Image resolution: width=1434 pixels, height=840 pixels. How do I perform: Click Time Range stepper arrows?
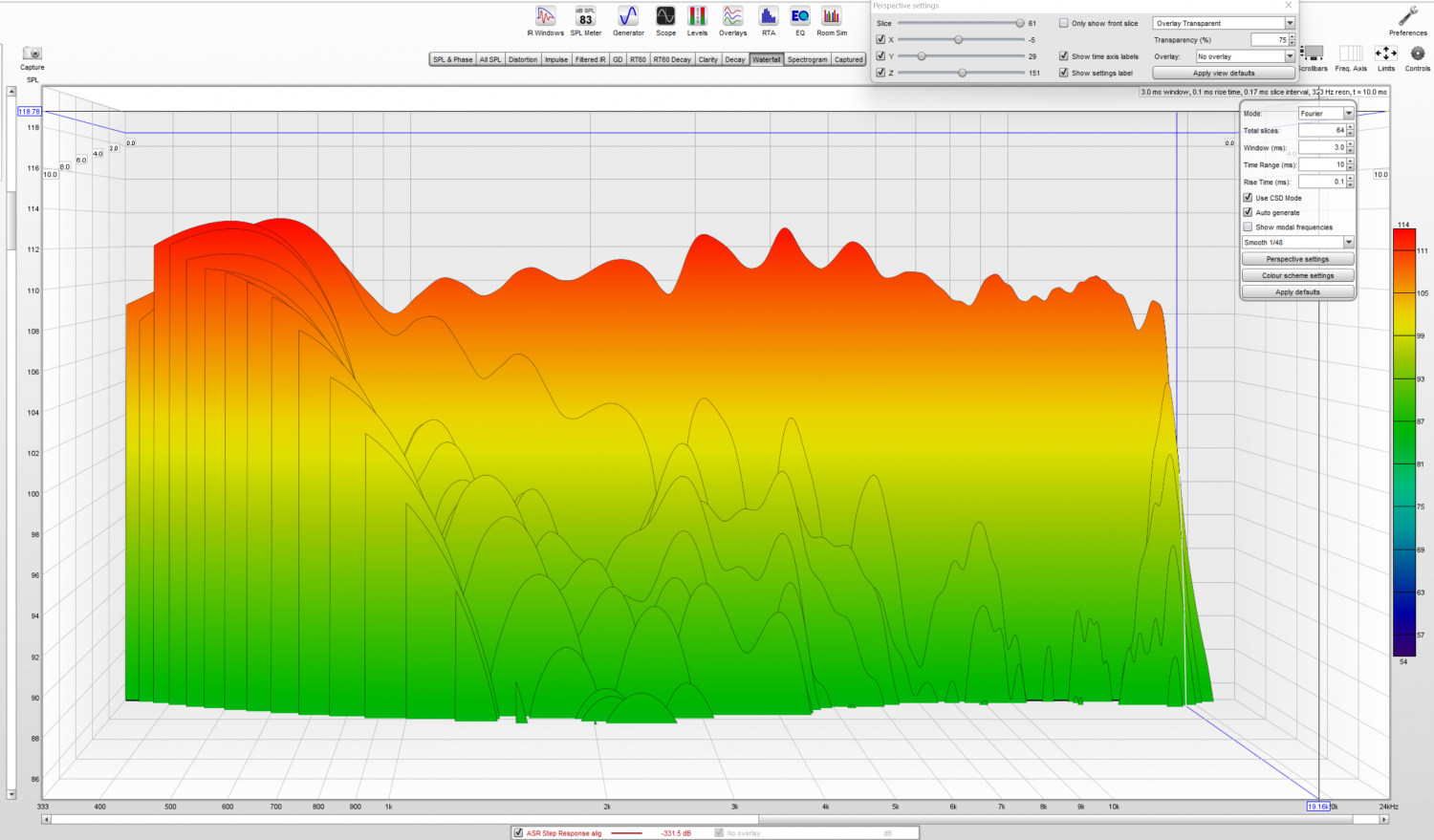[1350, 164]
